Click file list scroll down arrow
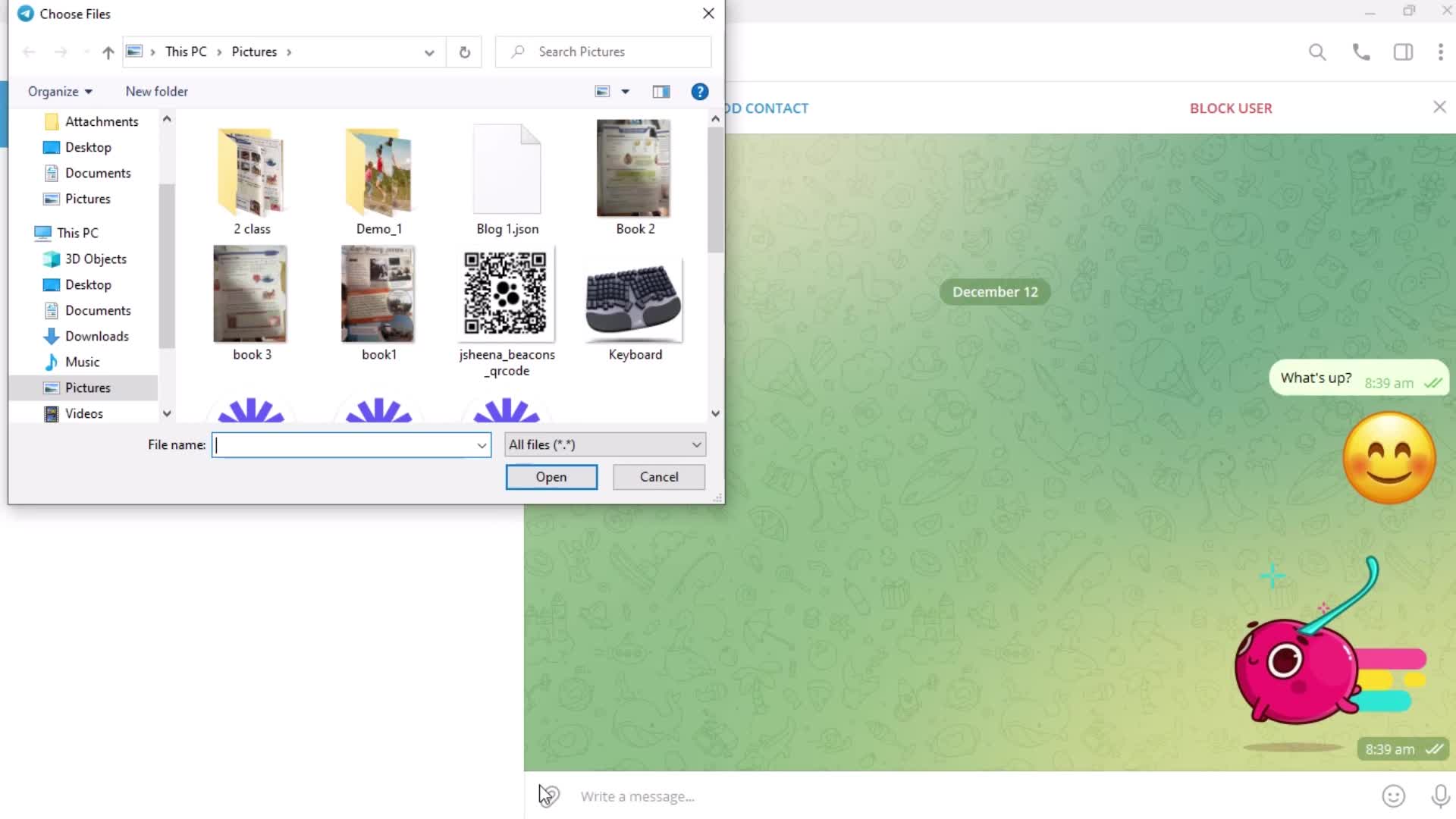This screenshot has height=819, width=1456. pos(715,413)
